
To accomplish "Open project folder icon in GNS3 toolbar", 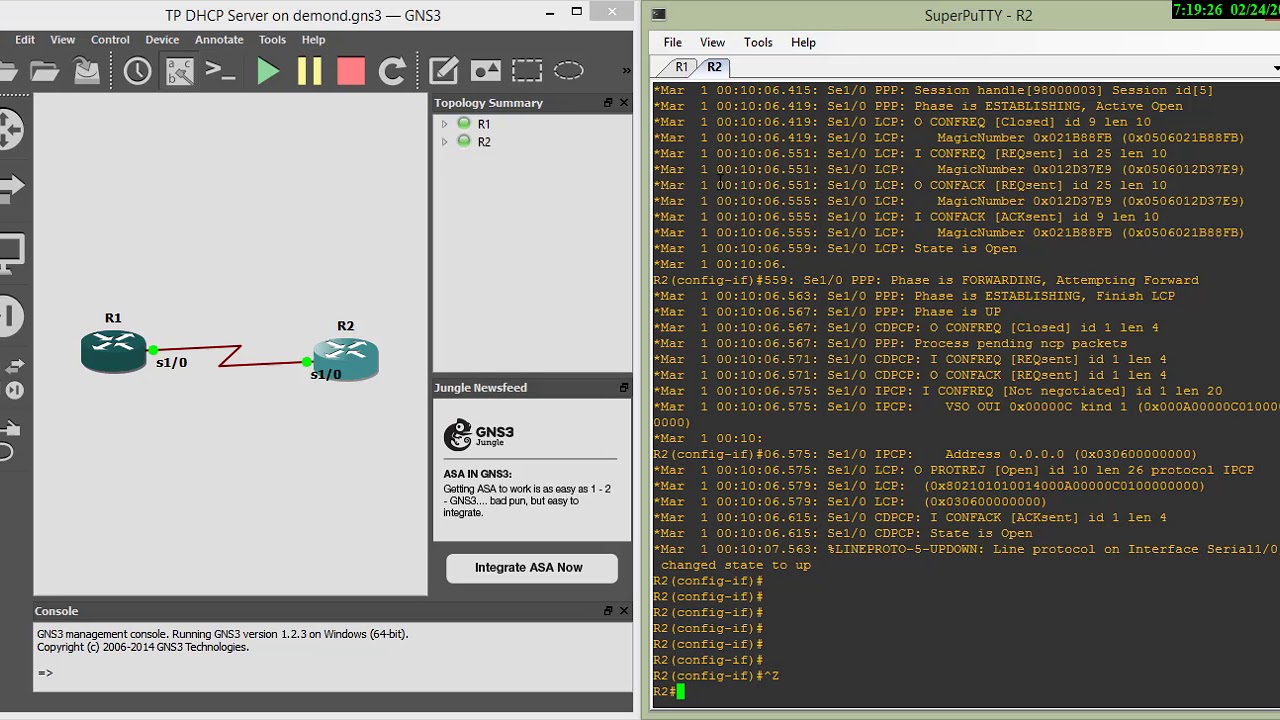I will click(44, 71).
